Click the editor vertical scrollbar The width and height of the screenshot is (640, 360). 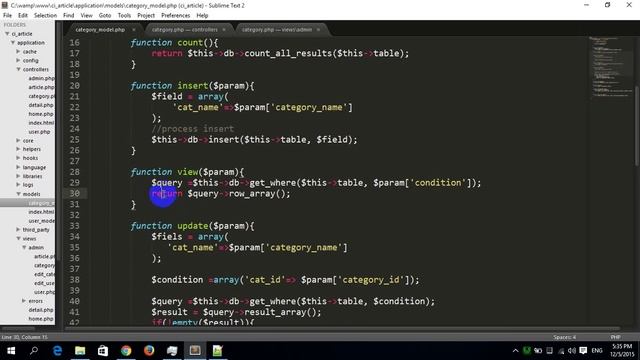click(637, 126)
